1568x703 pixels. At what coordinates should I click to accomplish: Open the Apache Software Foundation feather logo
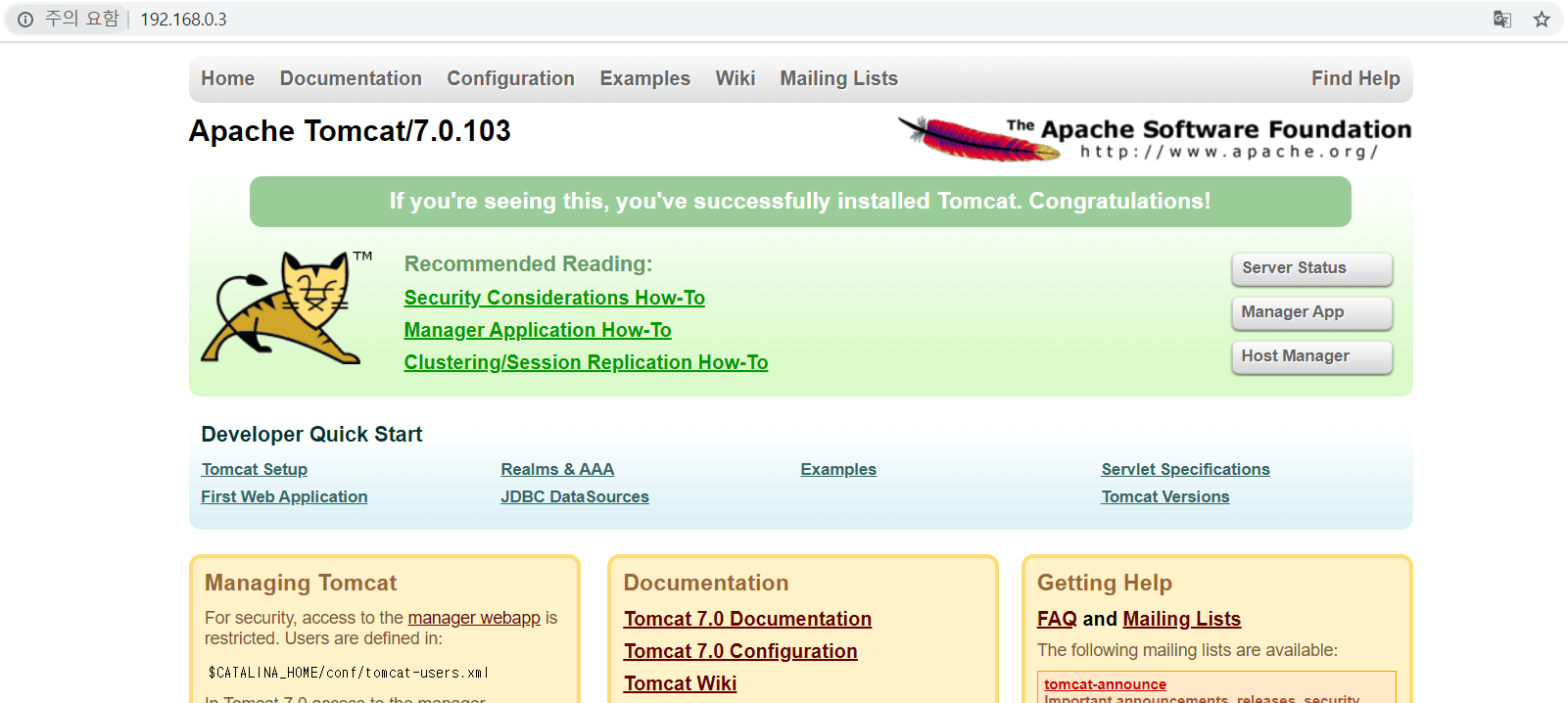point(1155,138)
